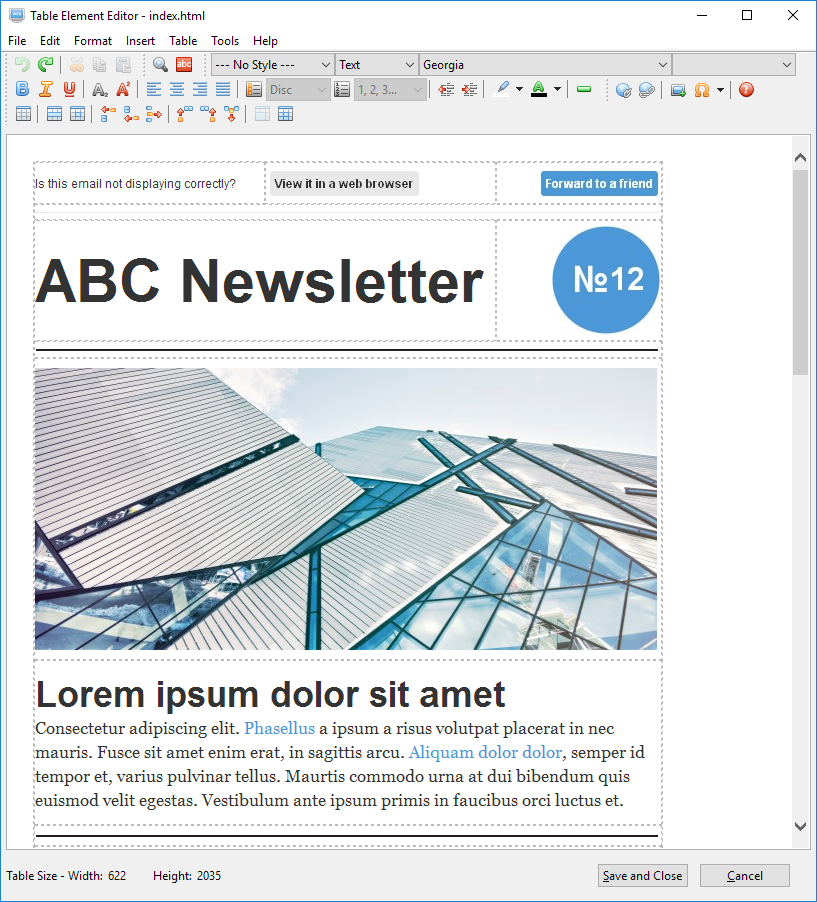Click the Copy icon in toolbar
The width and height of the screenshot is (817, 902).
[x=100, y=64]
